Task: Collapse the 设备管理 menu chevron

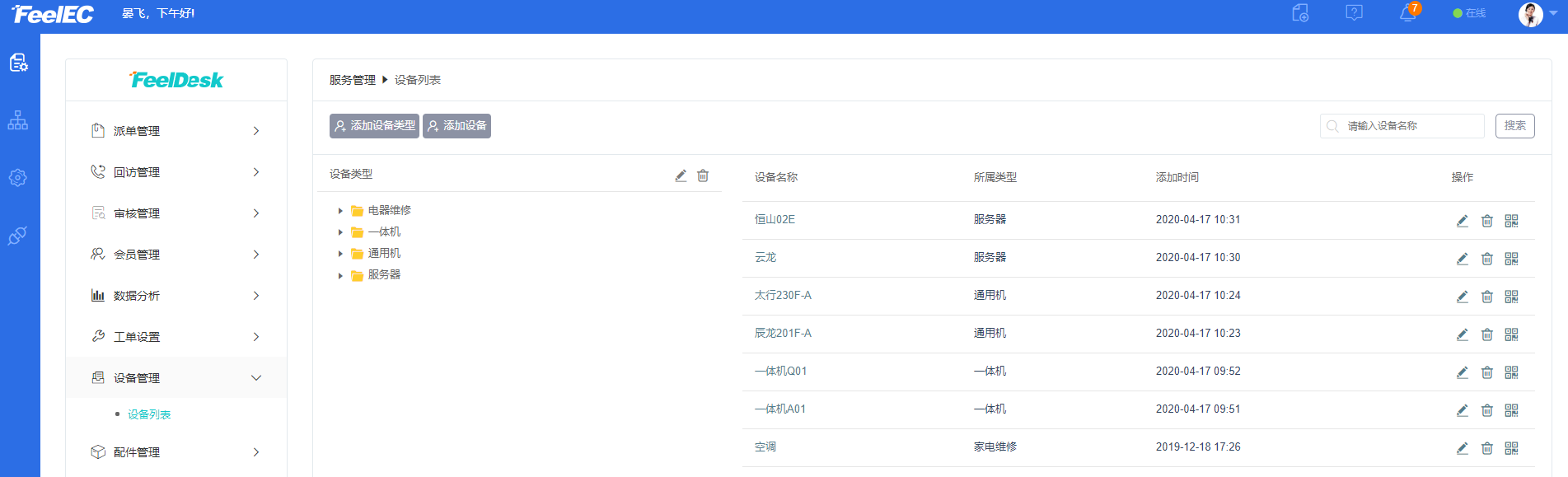Action: pyautogui.click(x=256, y=378)
